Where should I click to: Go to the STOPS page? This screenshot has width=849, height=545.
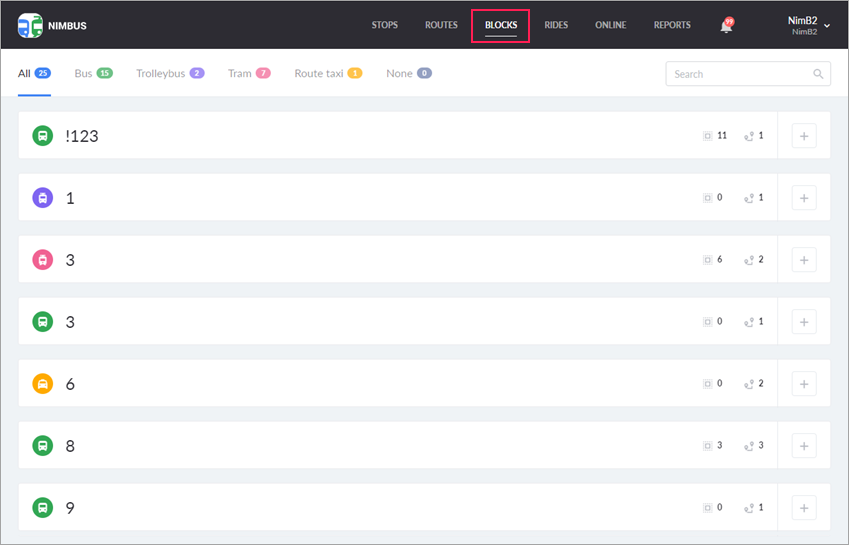click(x=384, y=25)
